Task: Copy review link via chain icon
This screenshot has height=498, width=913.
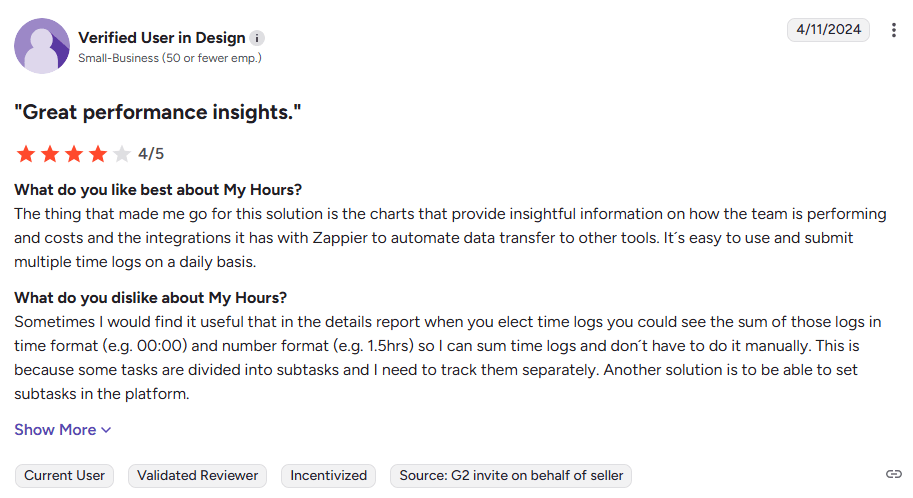Action: [x=894, y=474]
